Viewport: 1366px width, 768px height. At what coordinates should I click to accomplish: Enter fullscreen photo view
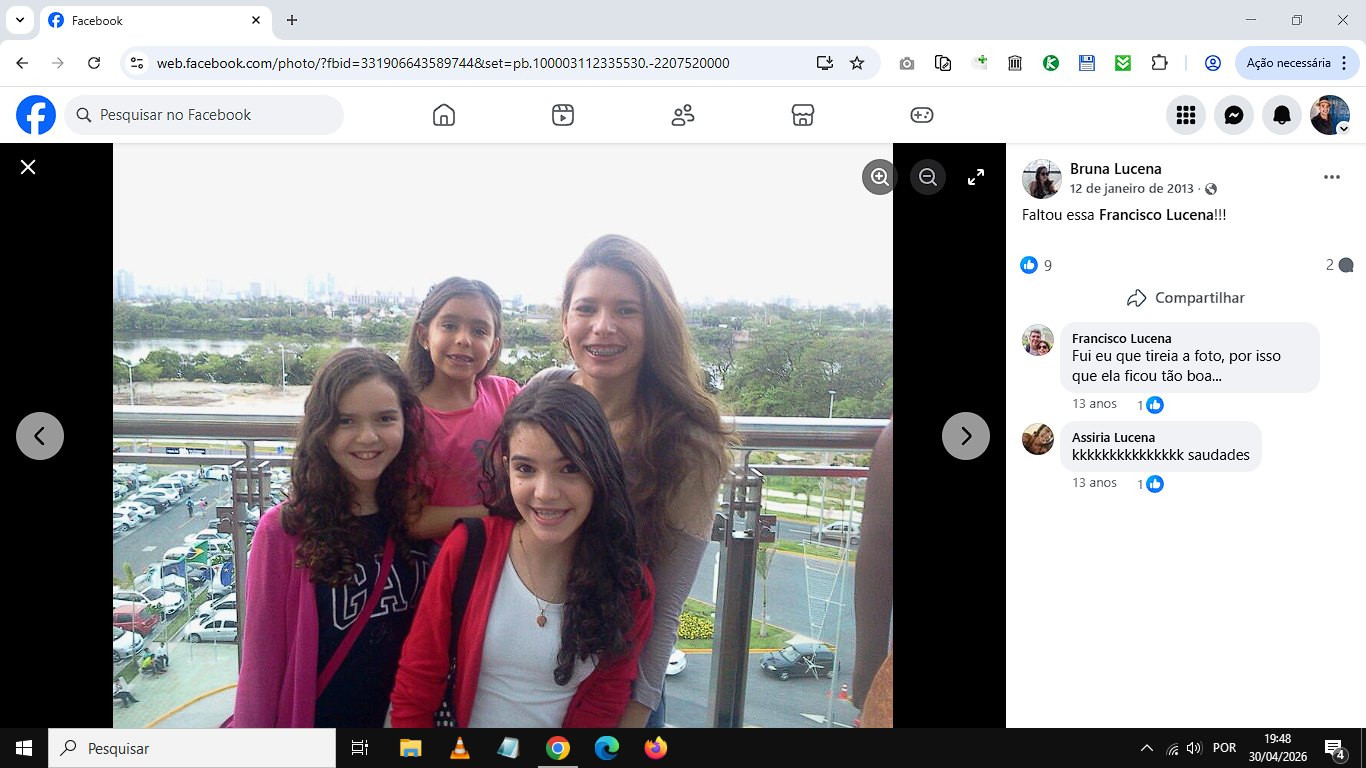[x=976, y=177]
